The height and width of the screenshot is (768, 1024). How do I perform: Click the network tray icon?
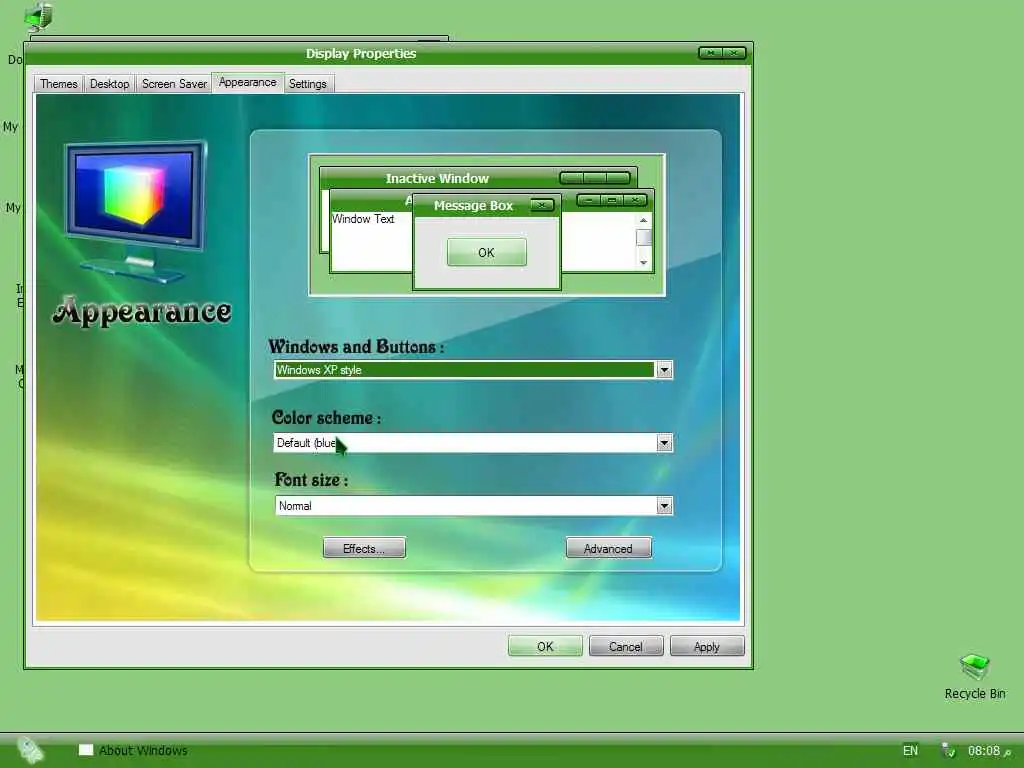click(x=948, y=750)
